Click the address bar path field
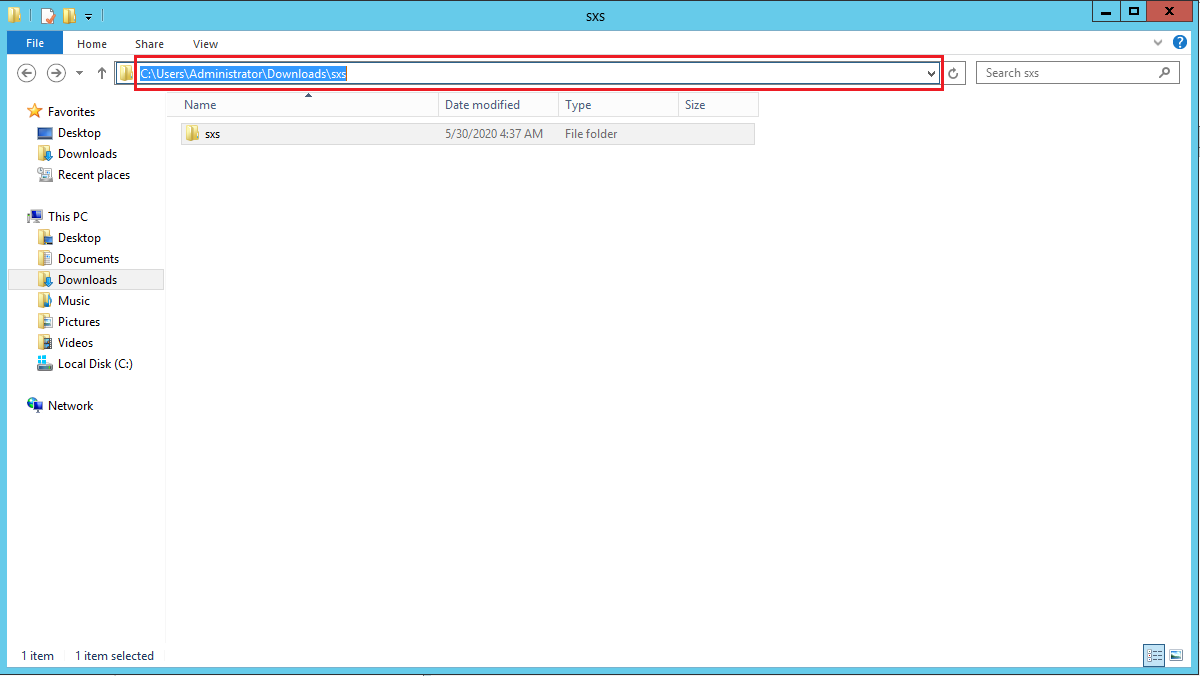 (x=526, y=73)
